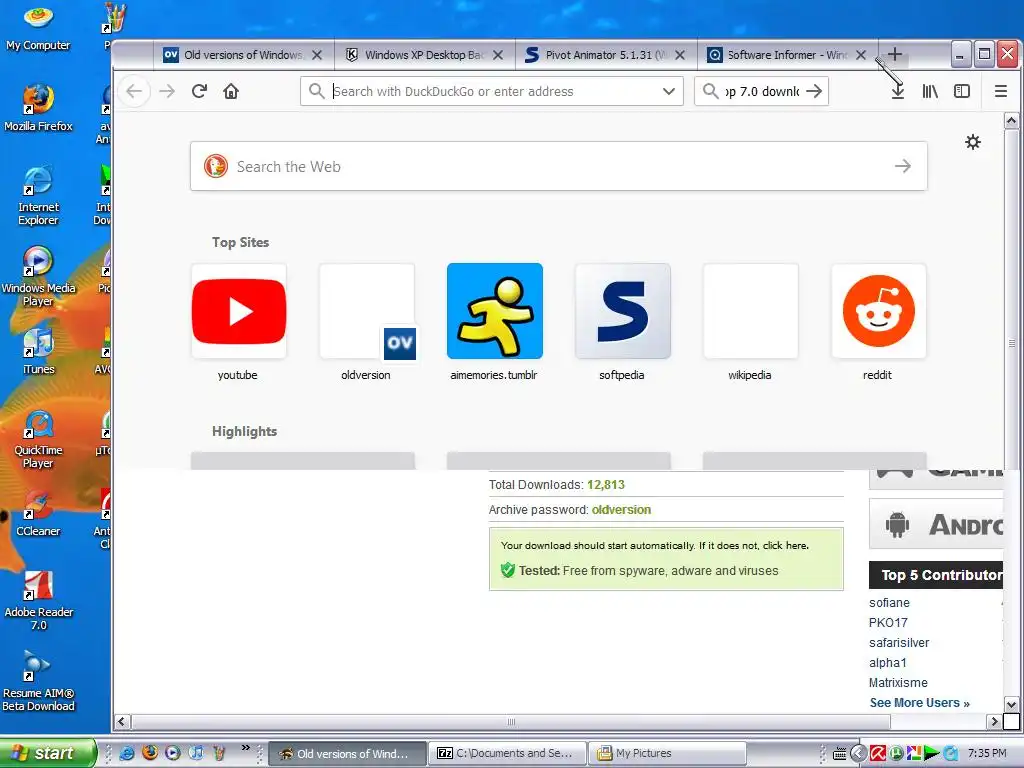Open the Internet Explorer desktop icon

point(38,195)
